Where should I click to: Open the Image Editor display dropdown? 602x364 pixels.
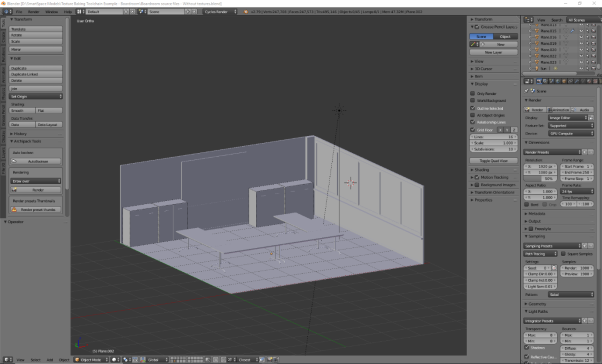coord(568,117)
